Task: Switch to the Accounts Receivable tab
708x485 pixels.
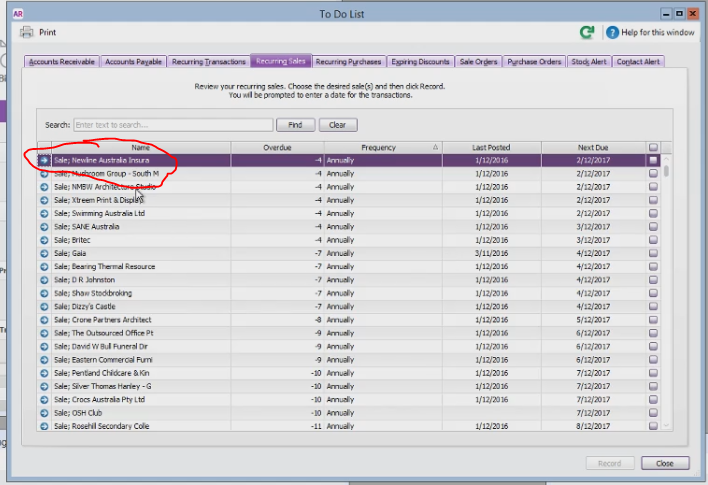Action: [x=62, y=61]
